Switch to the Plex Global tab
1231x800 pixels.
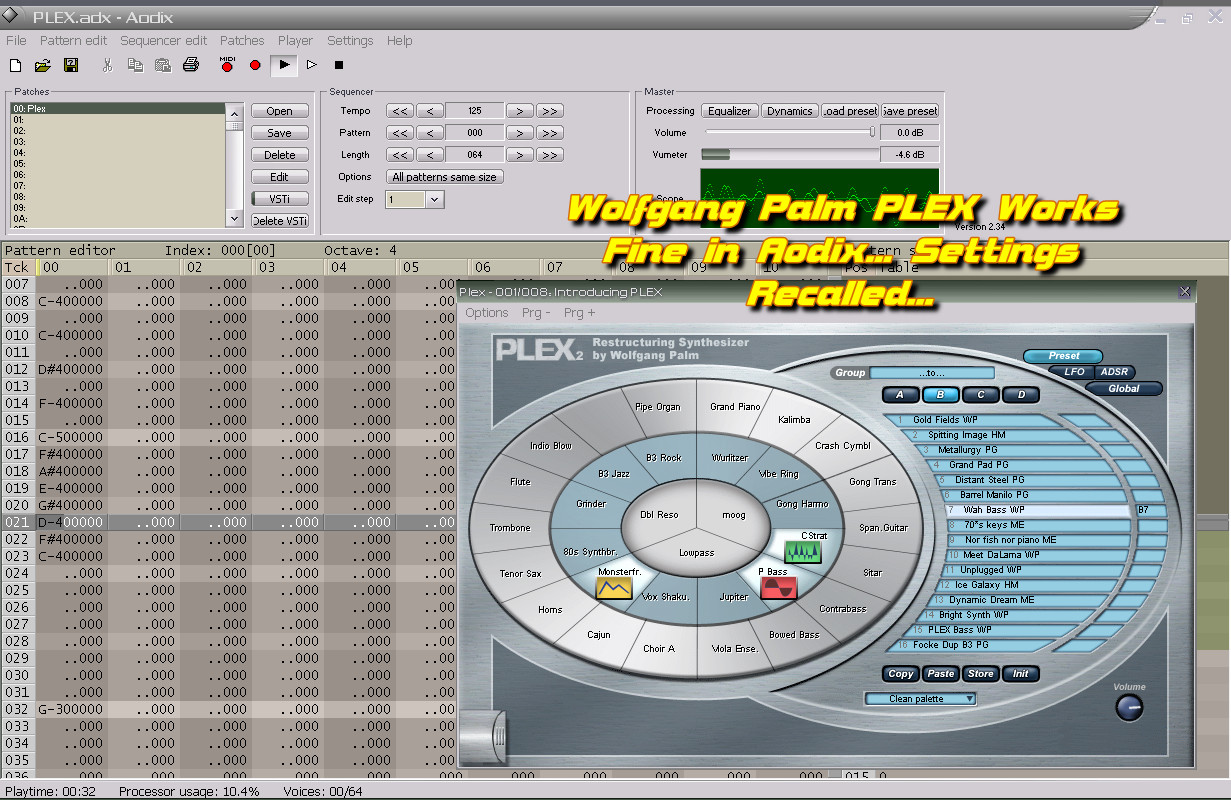click(1124, 388)
